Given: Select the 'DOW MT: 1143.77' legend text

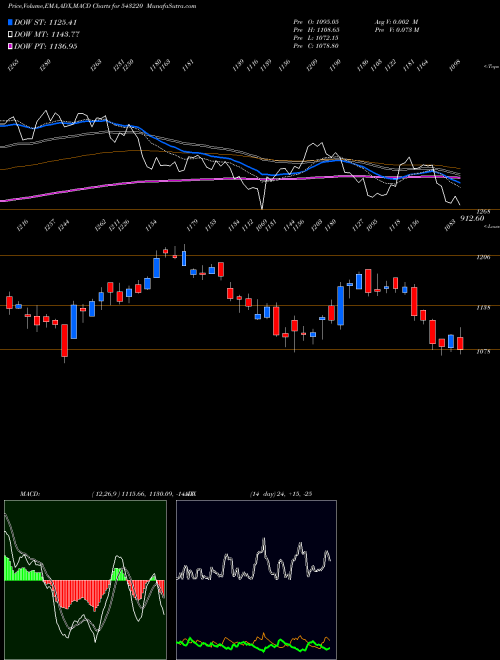Looking at the screenshot, I should [x=47, y=35].
